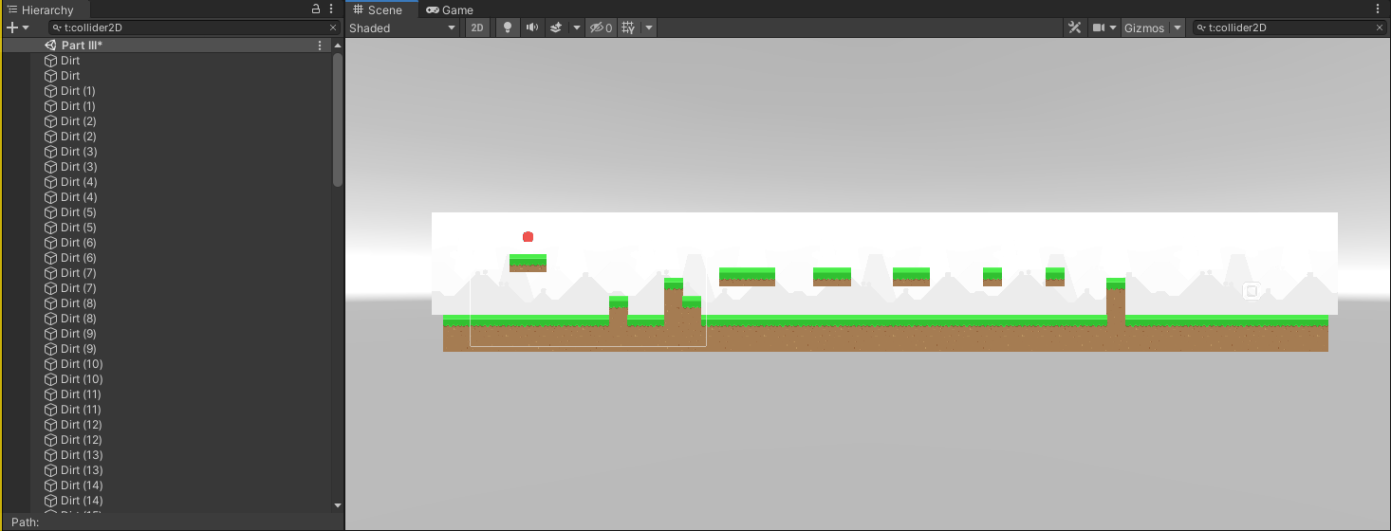The width and height of the screenshot is (1391, 531).
Task: Open the Part III scene options menu
Action: pos(320,46)
